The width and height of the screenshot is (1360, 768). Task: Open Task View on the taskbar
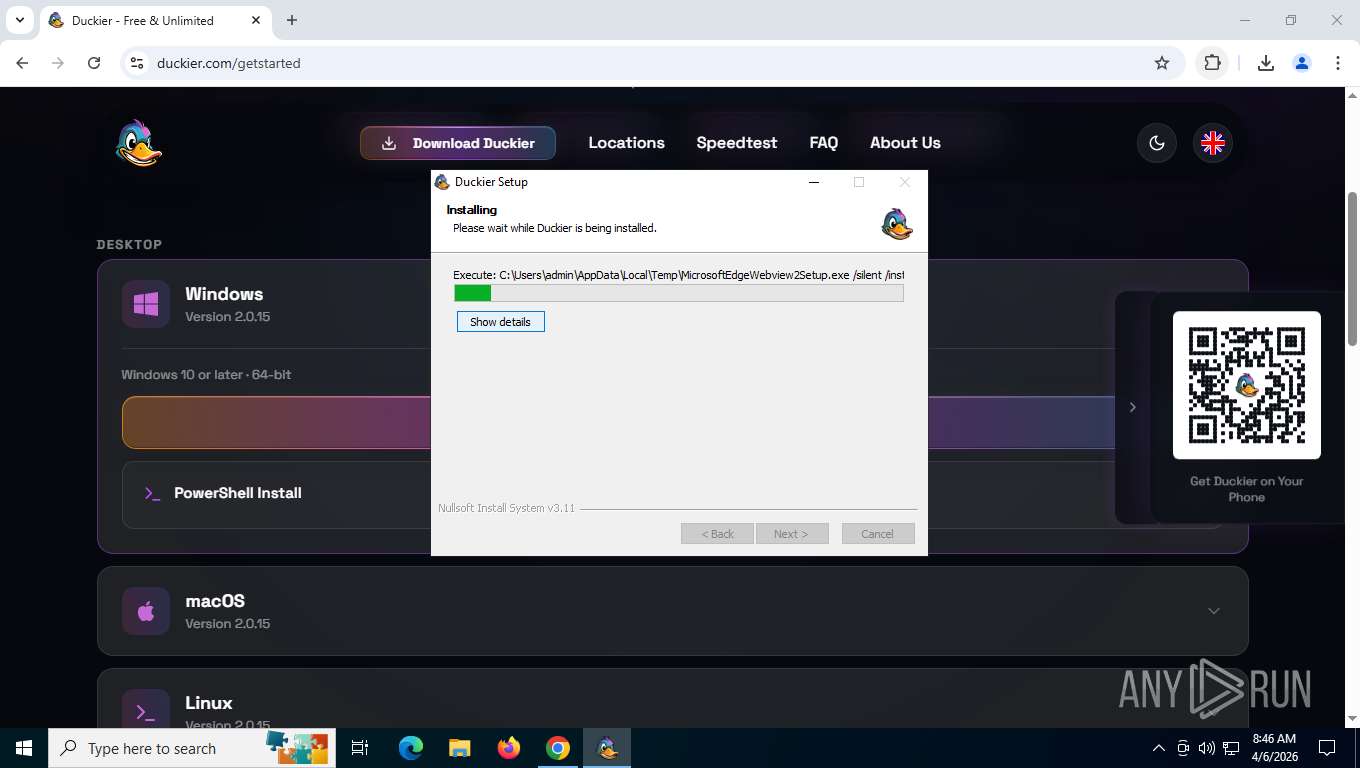[360, 748]
